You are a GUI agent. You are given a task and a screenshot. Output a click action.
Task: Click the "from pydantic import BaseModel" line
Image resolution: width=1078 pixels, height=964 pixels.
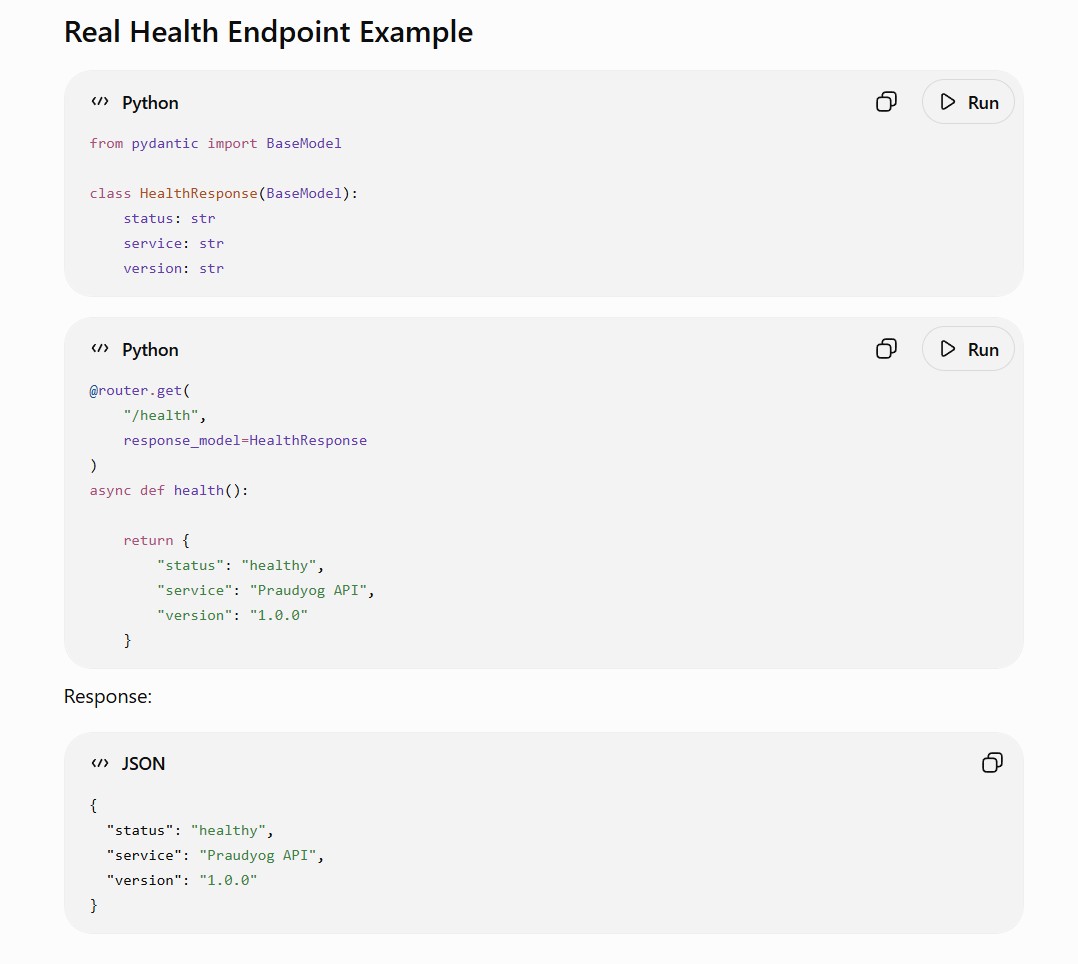[215, 143]
